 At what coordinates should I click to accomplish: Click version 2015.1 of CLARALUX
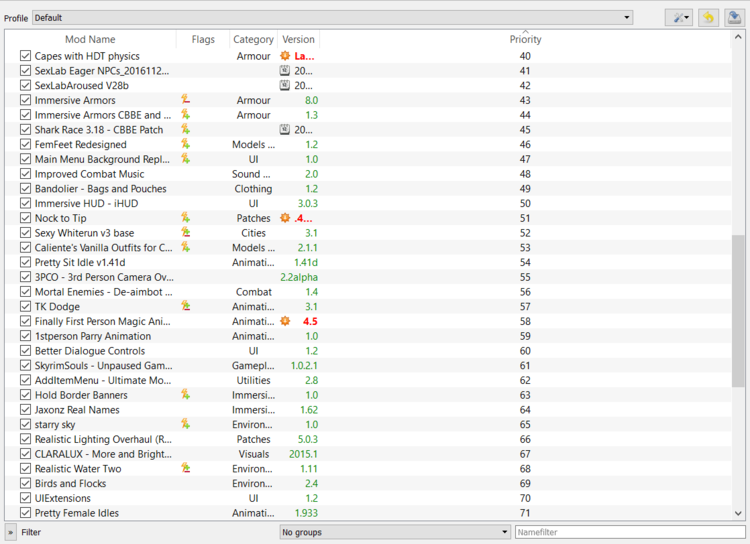303,454
